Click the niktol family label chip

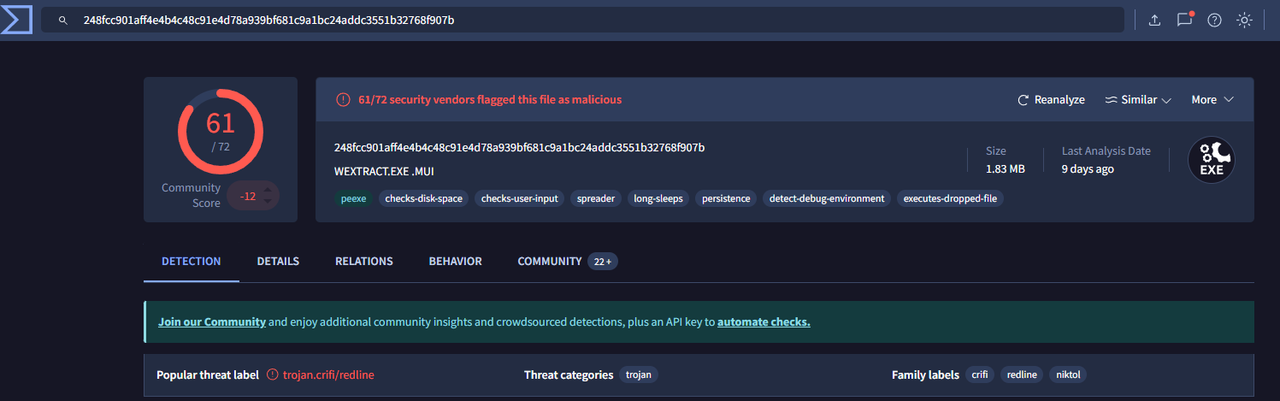pyautogui.click(x=1068, y=375)
